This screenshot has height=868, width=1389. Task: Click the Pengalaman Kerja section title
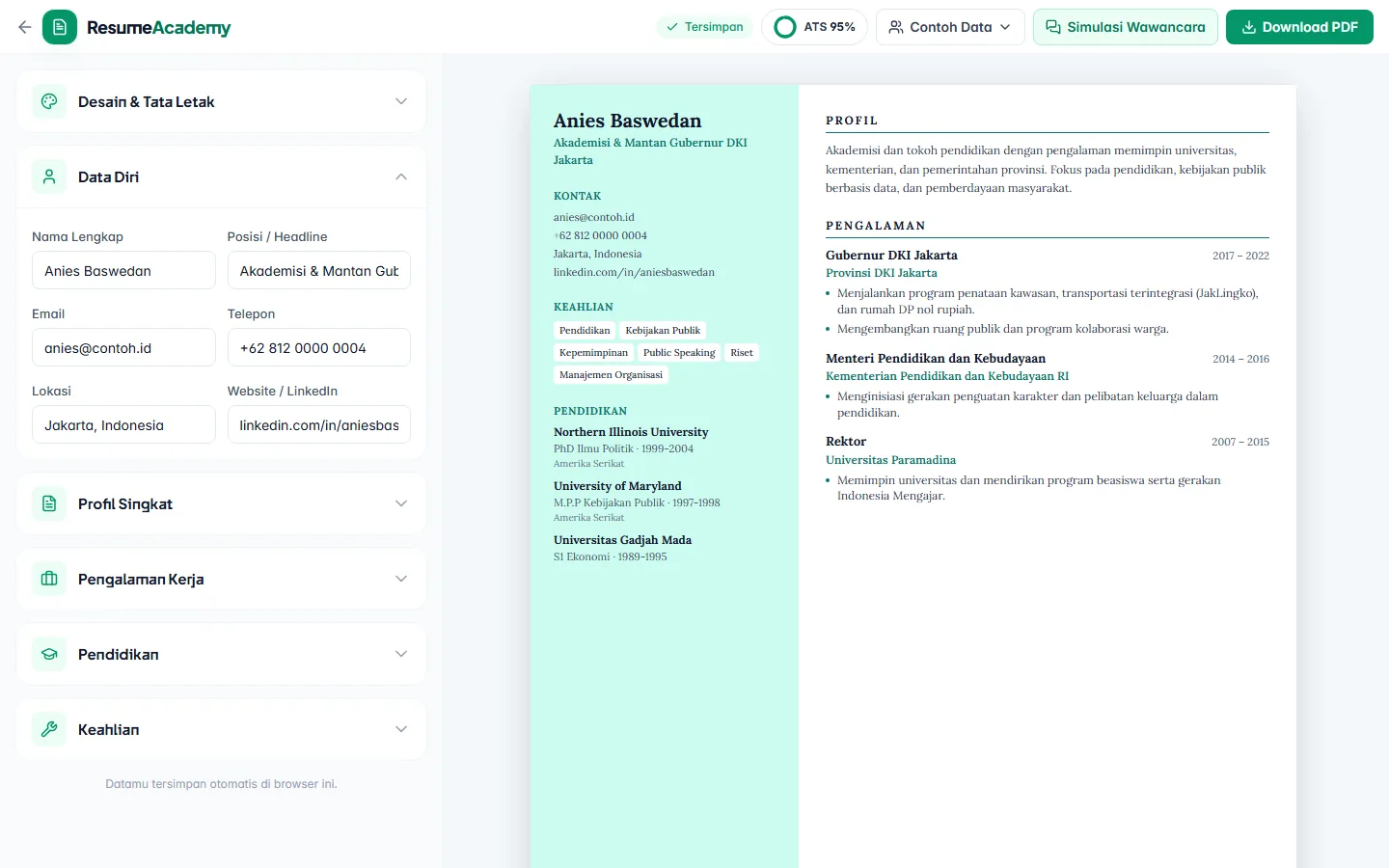(141, 579)
